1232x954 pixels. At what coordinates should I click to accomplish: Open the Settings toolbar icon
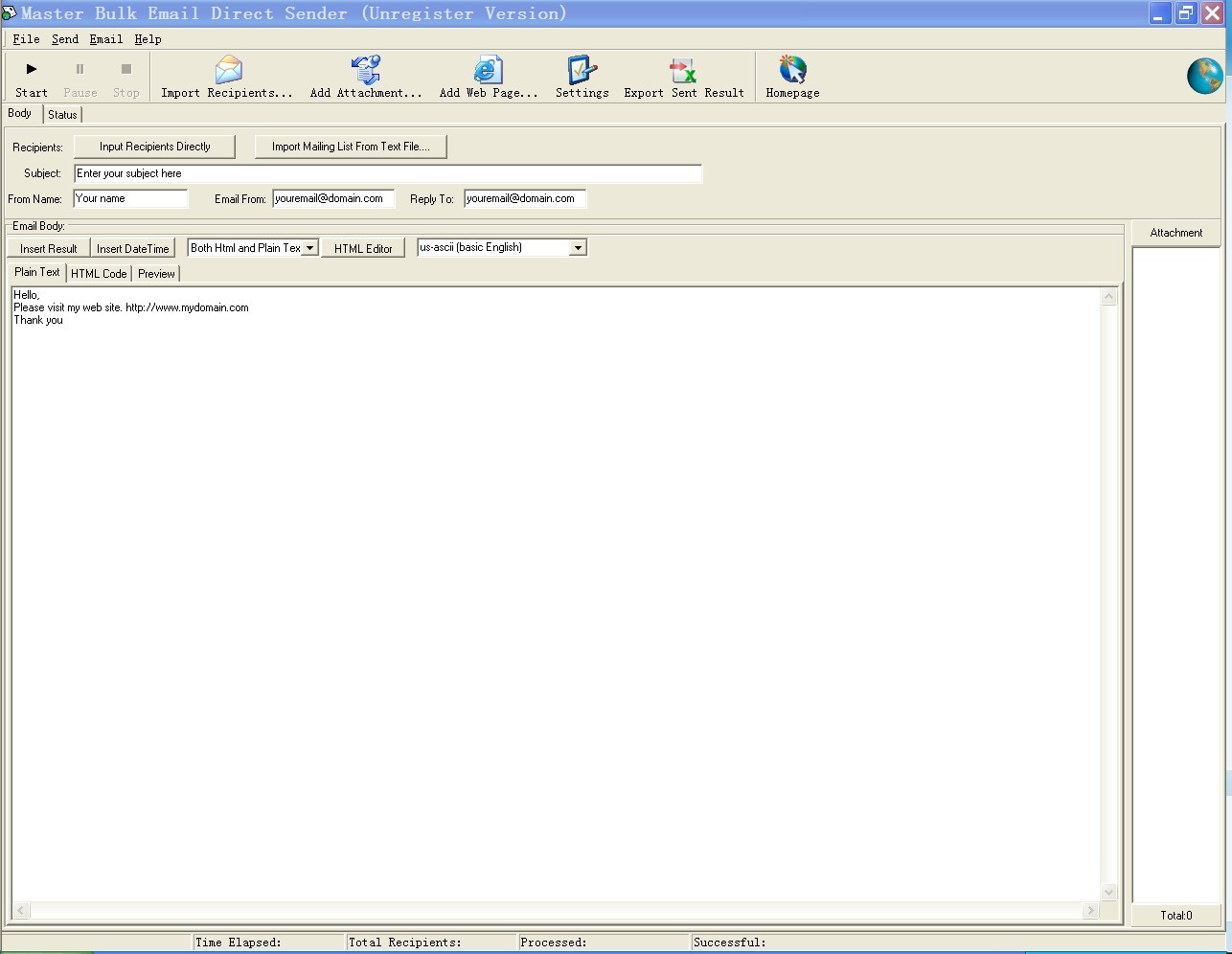click(x=582, y=70)
